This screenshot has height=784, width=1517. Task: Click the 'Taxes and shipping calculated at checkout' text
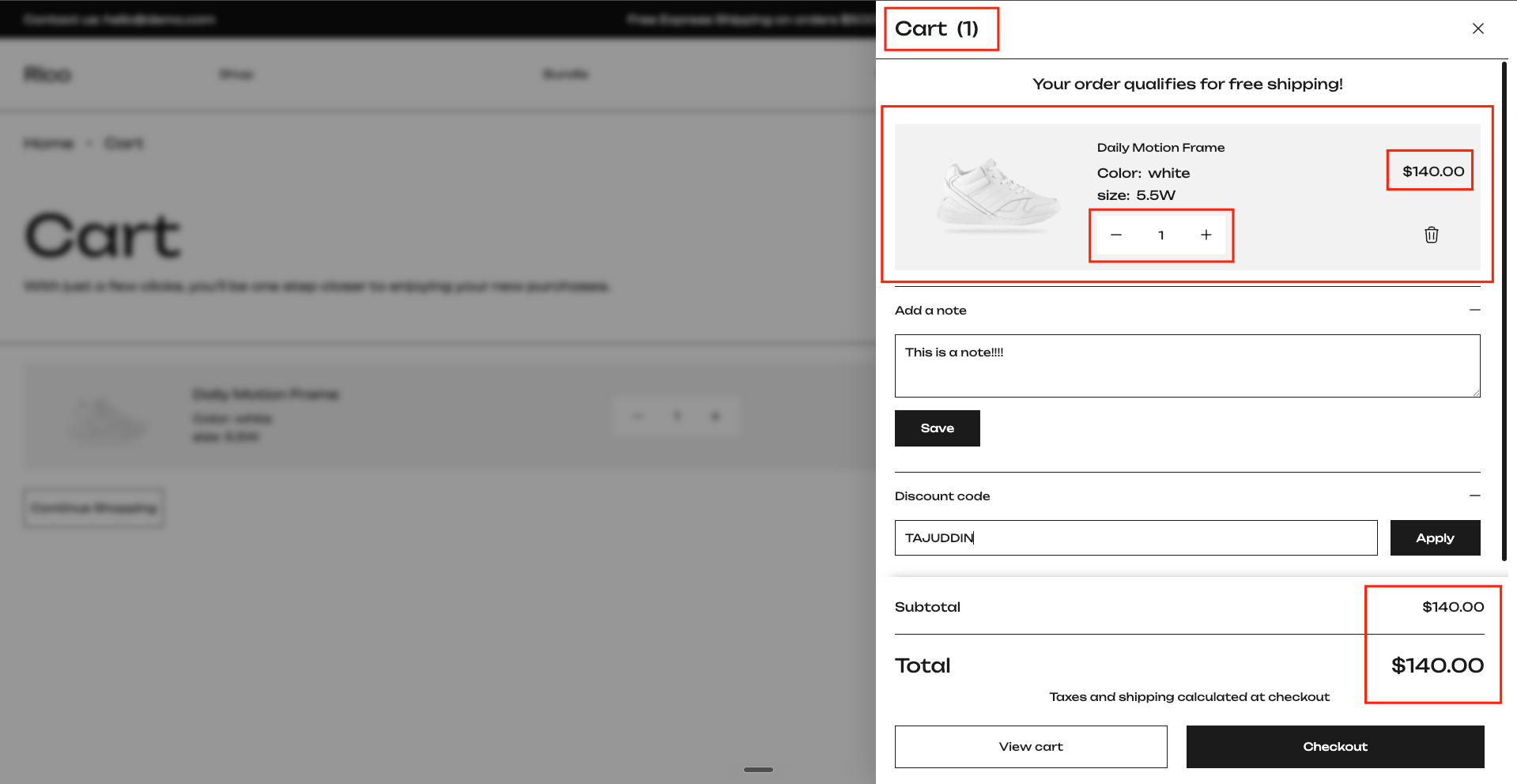pos(1189,697)
